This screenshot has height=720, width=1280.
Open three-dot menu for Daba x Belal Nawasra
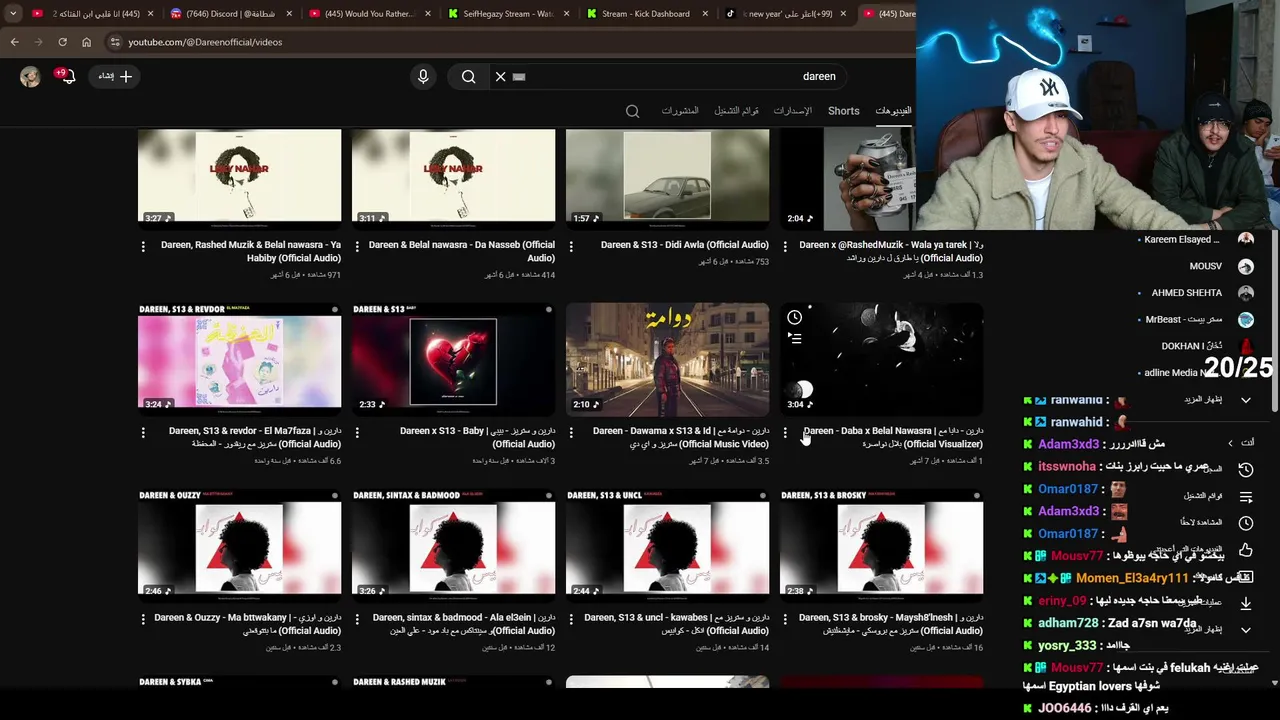[x=785, y=432]
